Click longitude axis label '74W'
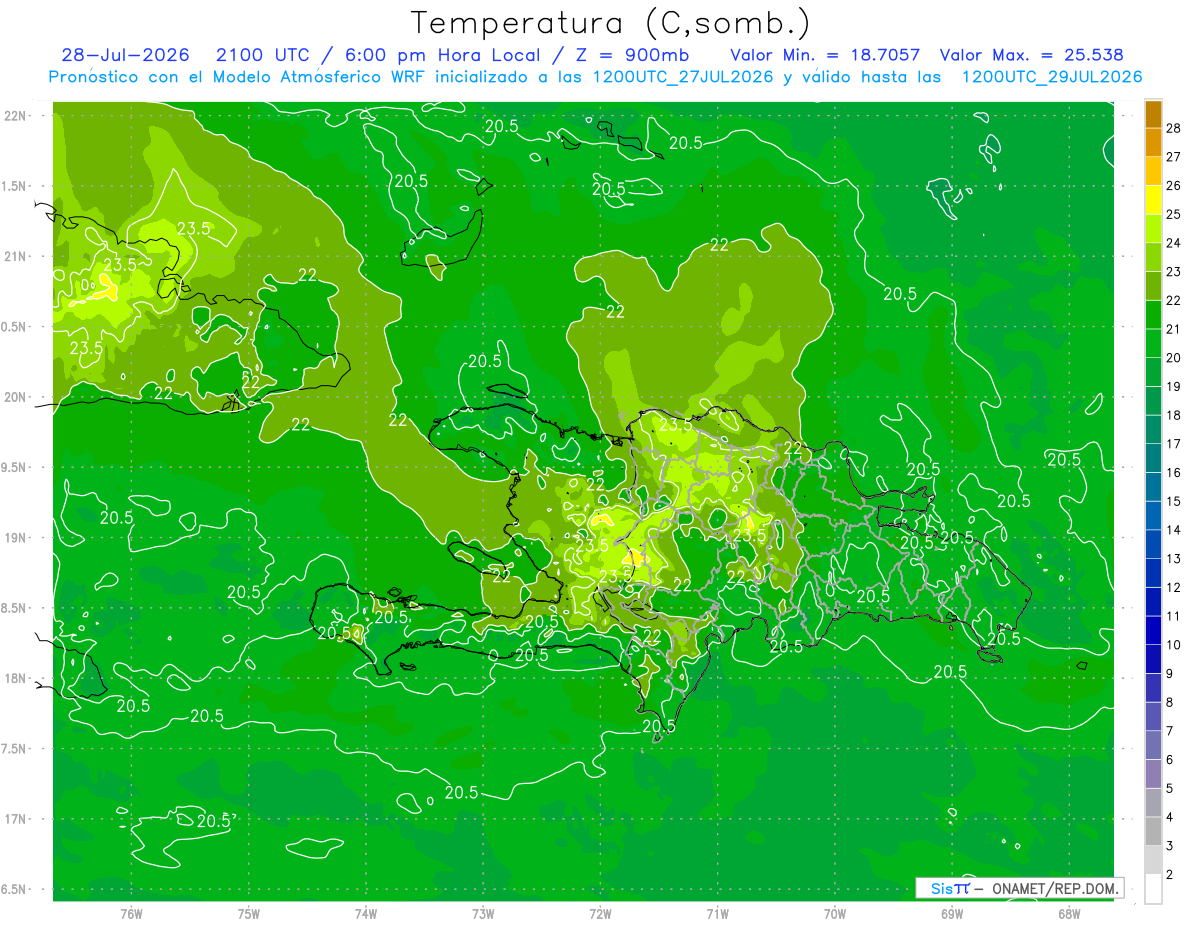This screenshot has width=1200, height=927. coord(366,913)
